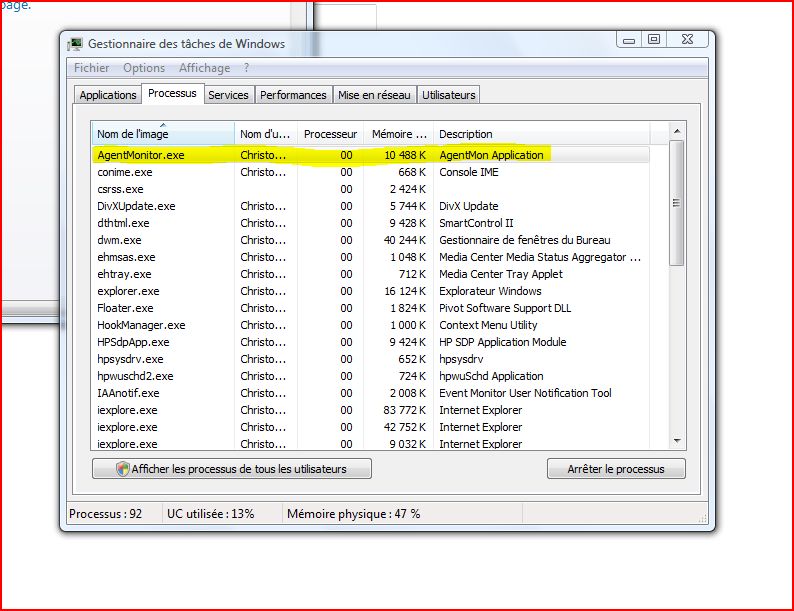
Task: Click the scrollbar down arrow in process list
Action: (677, 440)
